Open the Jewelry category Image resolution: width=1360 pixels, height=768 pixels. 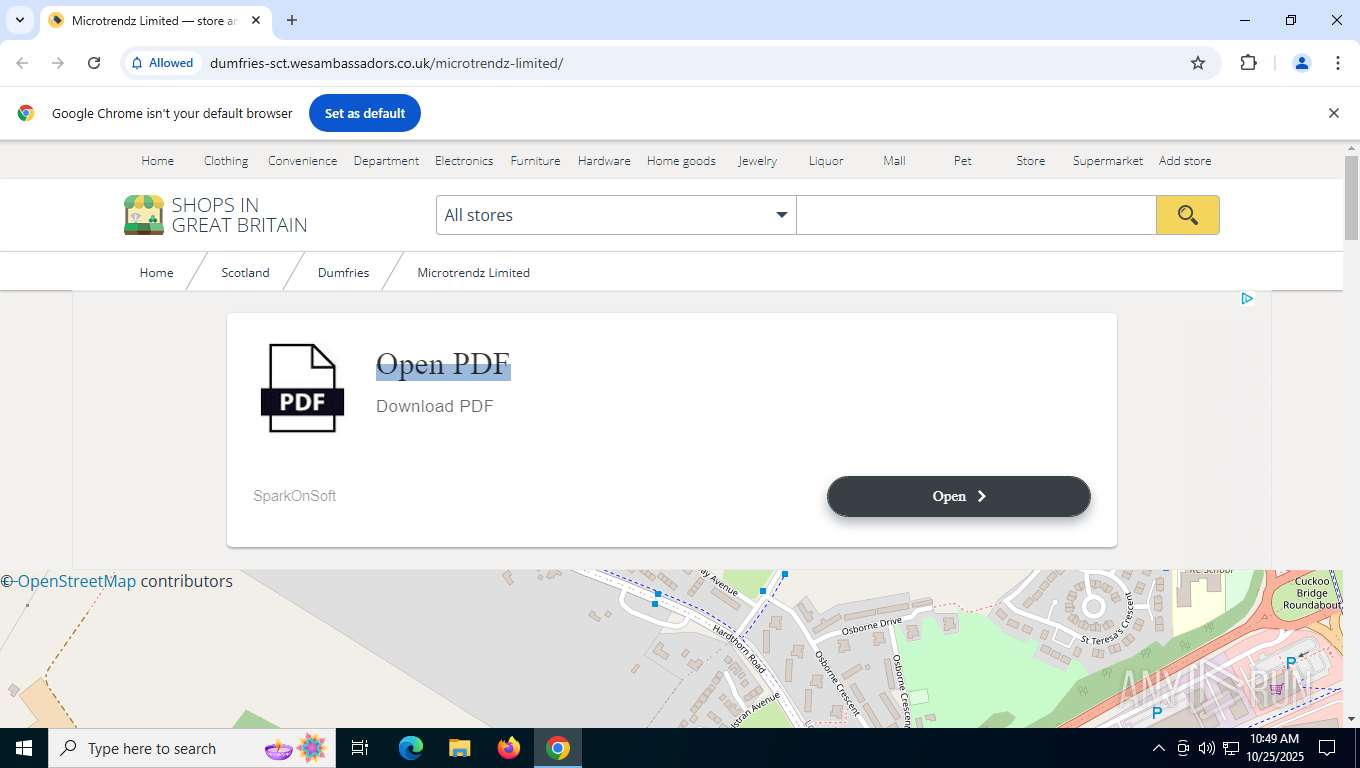tap(757, 161)
